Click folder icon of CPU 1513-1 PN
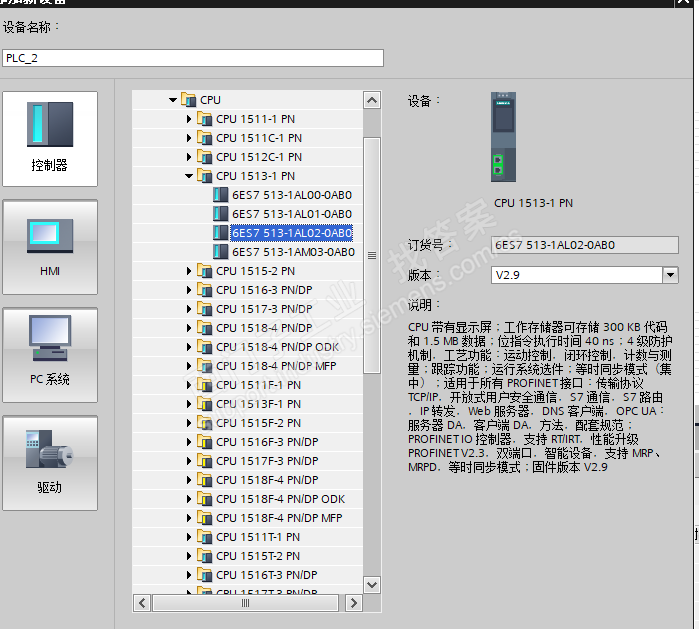 click(x=205, y=176)
